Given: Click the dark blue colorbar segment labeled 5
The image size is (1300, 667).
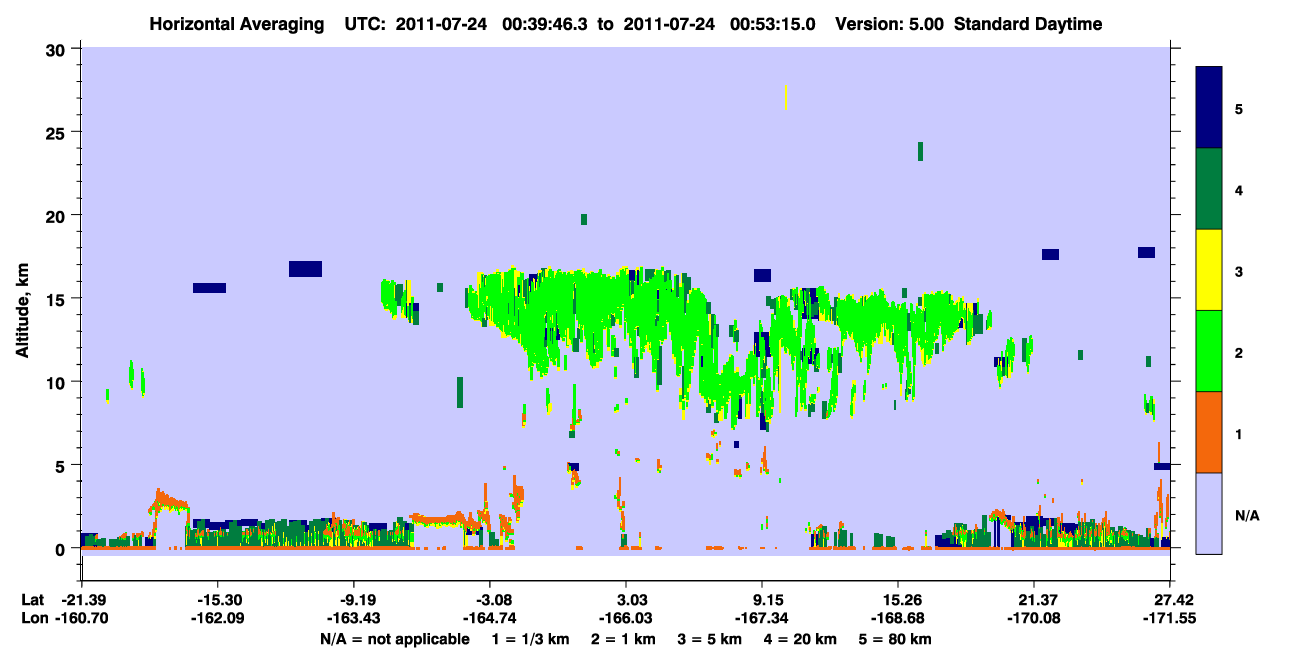Looking at the screenshot, I should 1209,108.
